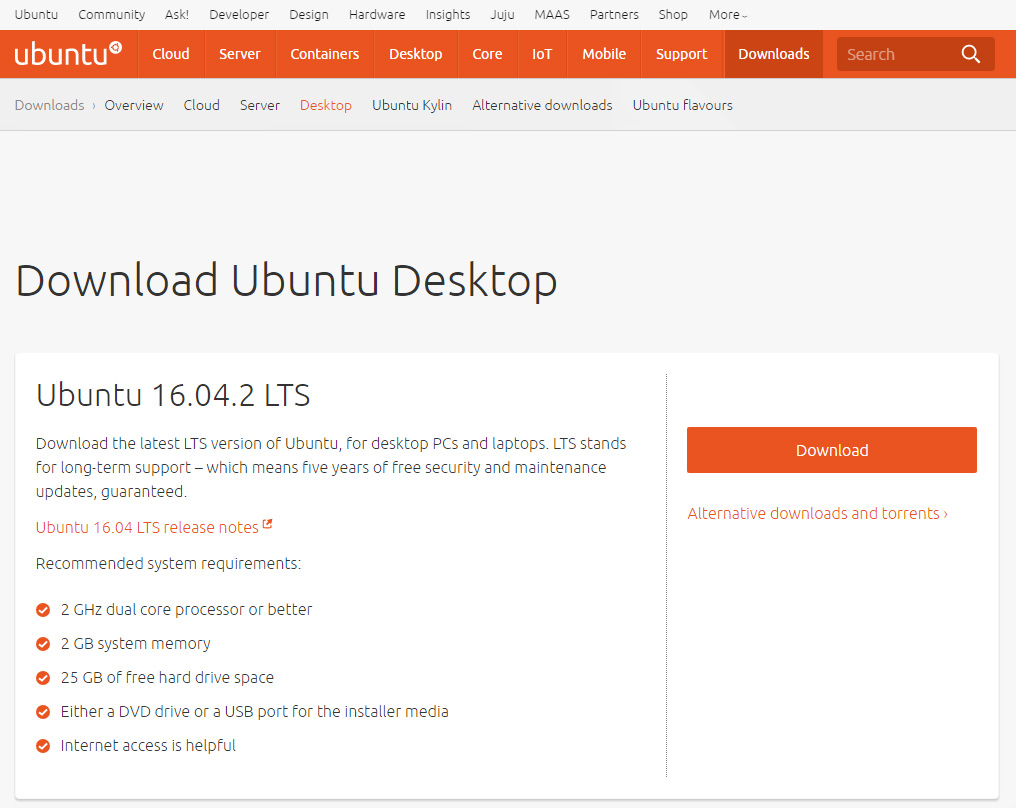The width and height of the screenshot is (1016, 808).
Task: Click the checkmark next to 2 GHz processor requirement
Action: click(x=42, y=609)
